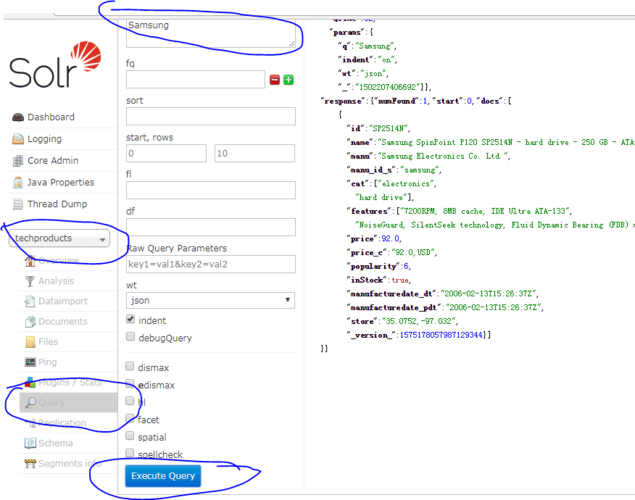This screenshot has width=635, height=500.
Task: Open Core Admin menu item
Action: pyautogui.click(x=53, y=161)
